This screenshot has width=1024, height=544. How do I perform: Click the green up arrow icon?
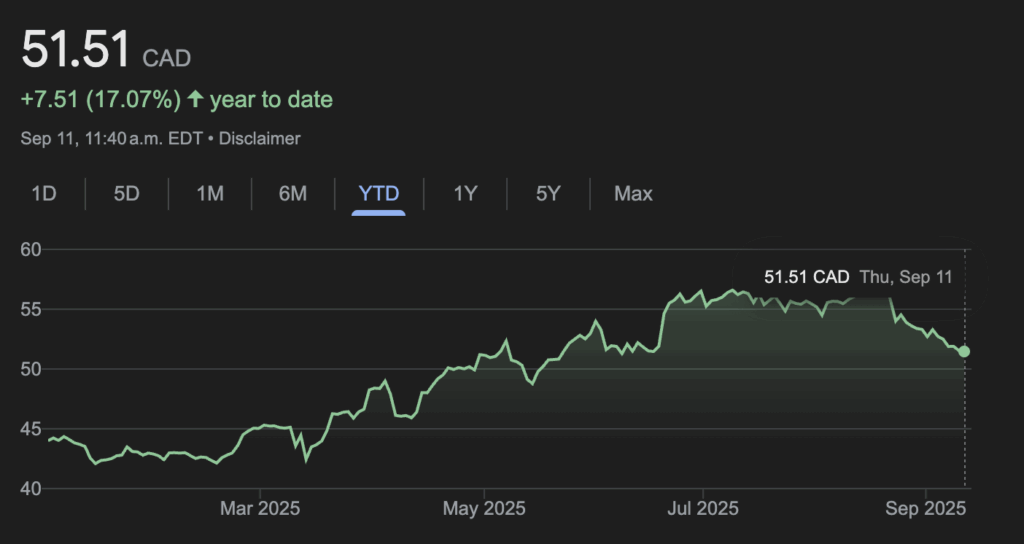pyautogui.click(x=195, y=99)
